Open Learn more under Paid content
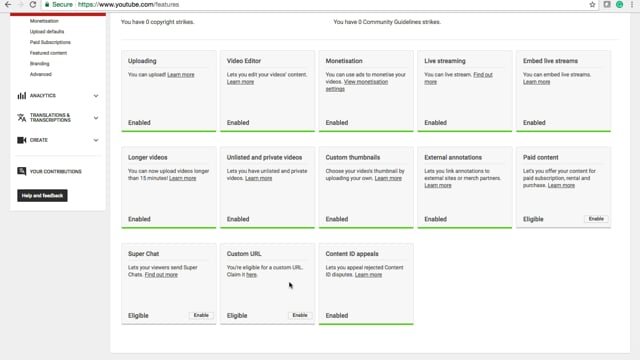640x360 pixels. point(561,185)
